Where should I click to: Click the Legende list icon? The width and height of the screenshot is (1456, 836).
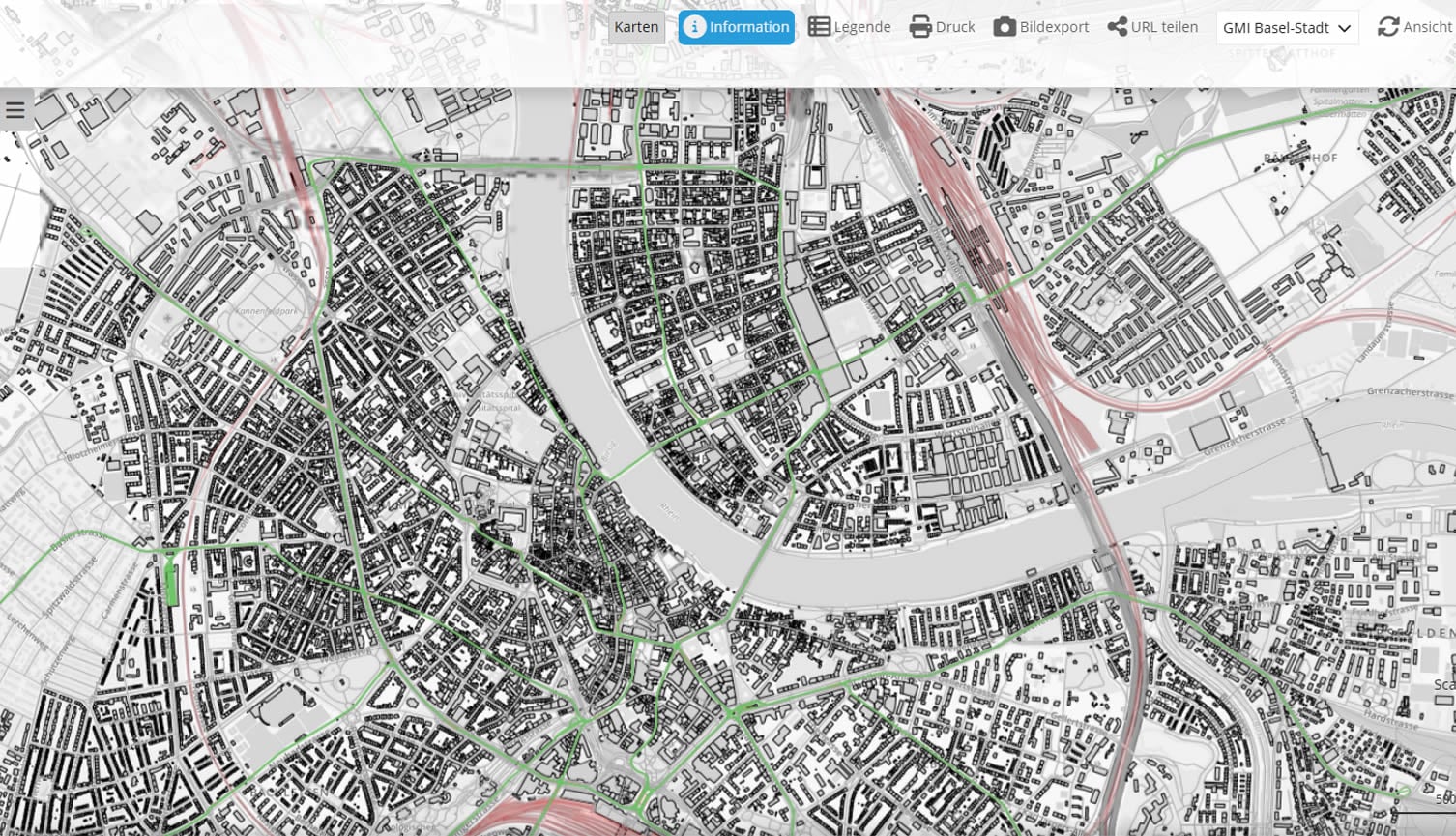[x=819, y=27]
